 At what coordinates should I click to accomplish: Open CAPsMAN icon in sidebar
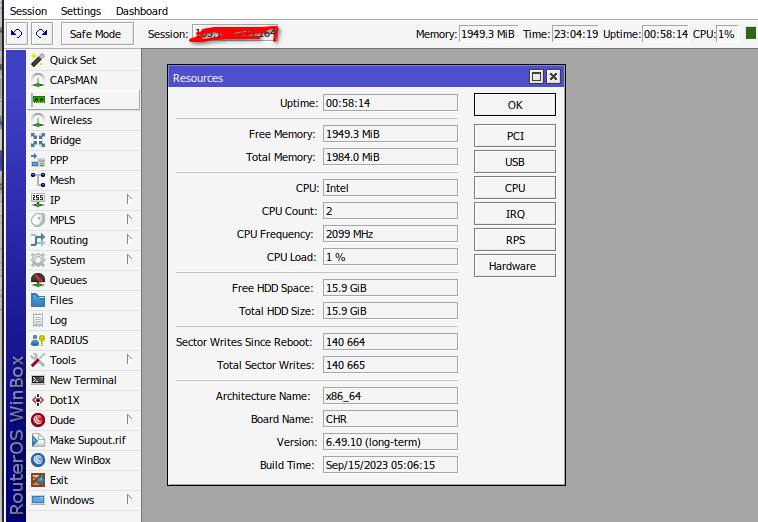[38, 80]
